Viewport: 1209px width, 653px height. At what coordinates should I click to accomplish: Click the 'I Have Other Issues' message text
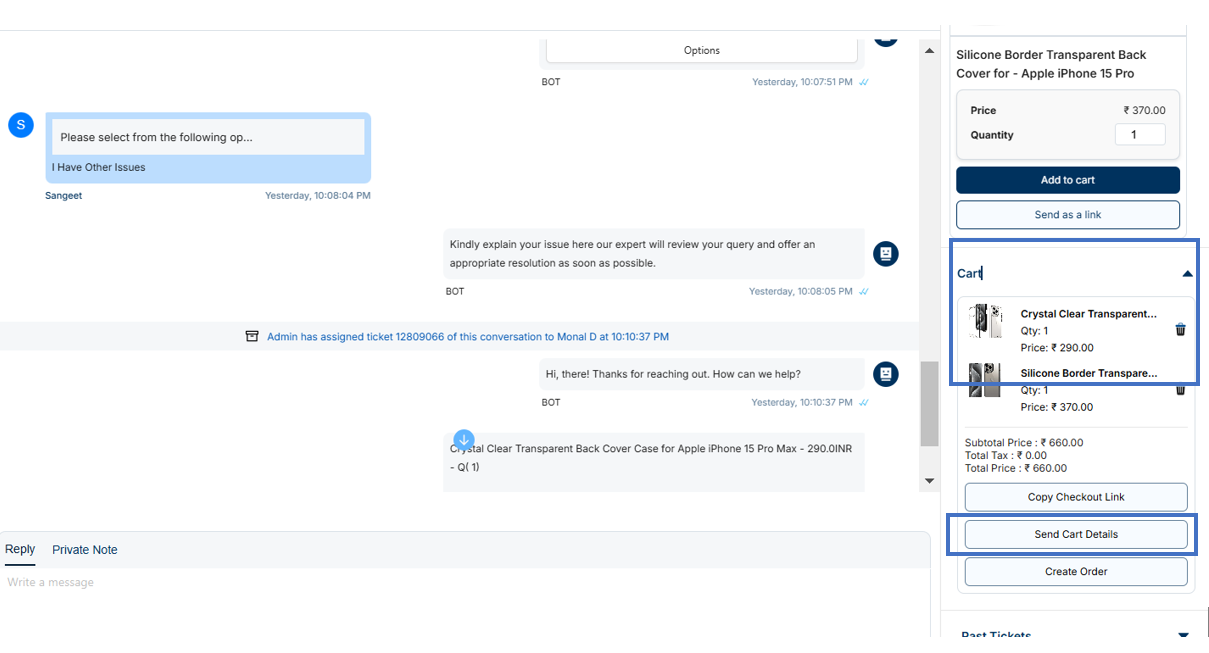99,167
